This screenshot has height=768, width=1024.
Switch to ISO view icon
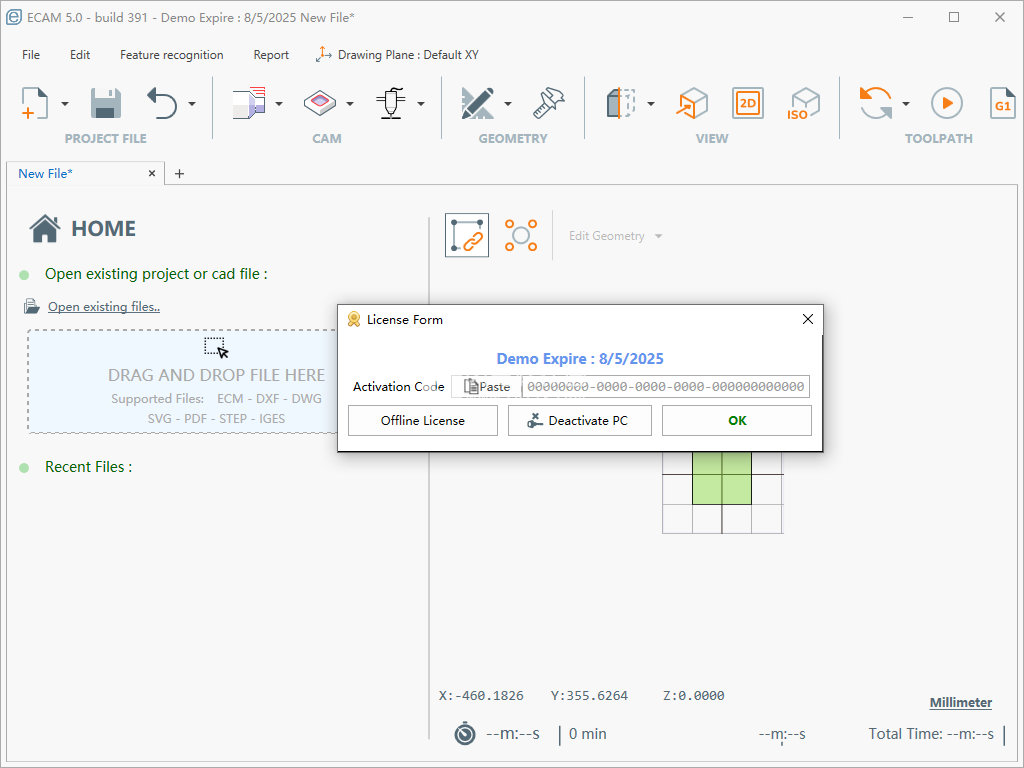click(x=805, y=103)
